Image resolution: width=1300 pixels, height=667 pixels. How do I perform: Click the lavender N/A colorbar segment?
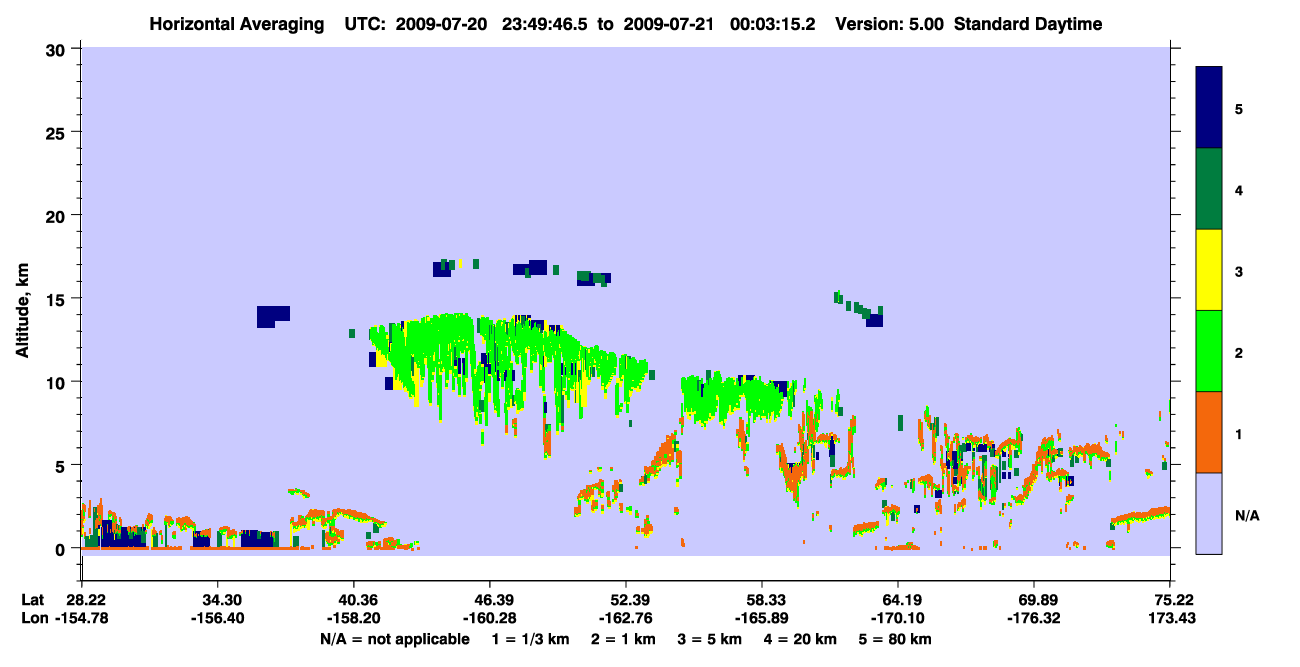point(1209,513)
